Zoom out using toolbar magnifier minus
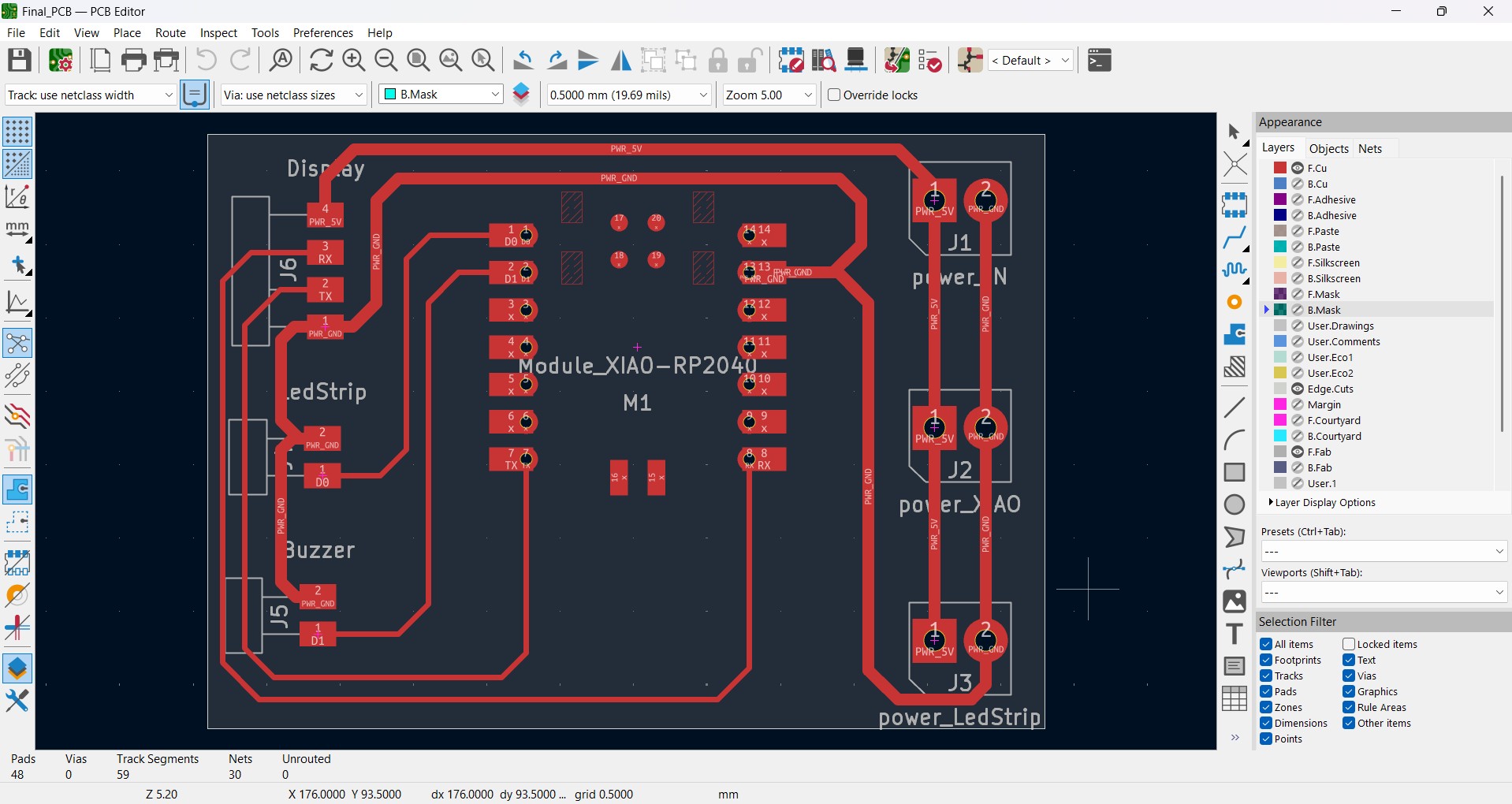The width and height of the screenshot is (1512, 804). pyautogui.click(x=386, y=60)
